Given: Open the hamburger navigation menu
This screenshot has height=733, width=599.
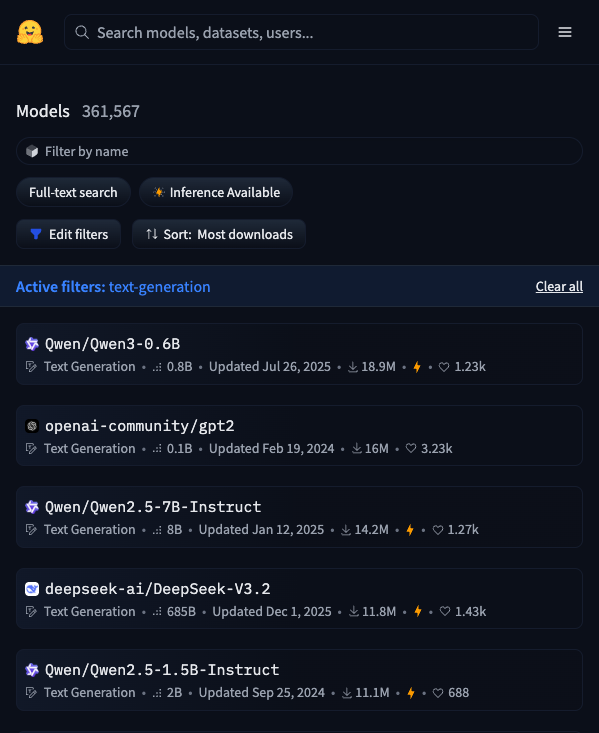Looking at the screenshot, I should (x=564, y=32).
